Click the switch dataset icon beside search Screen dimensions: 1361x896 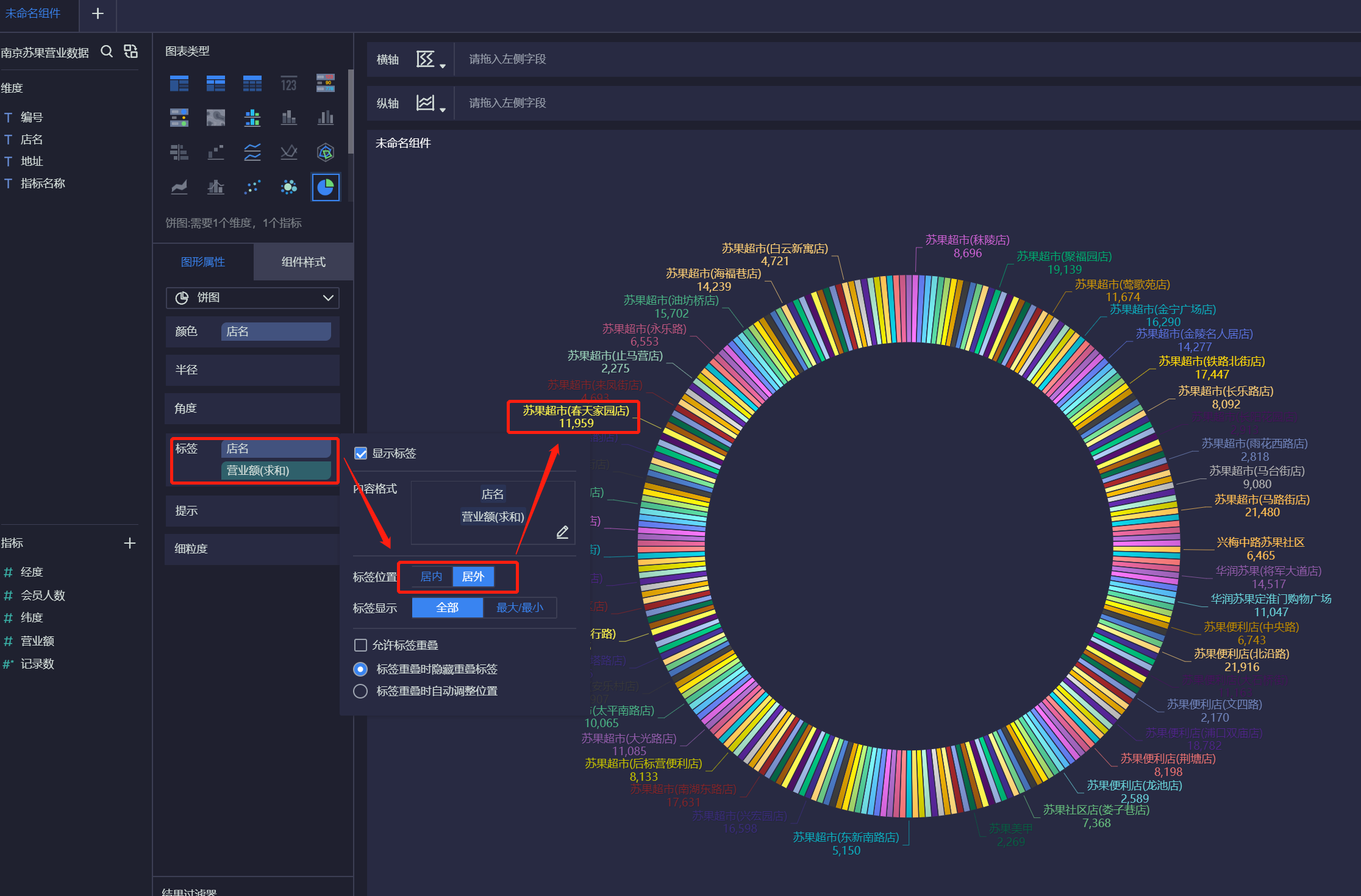pos(130,51)
